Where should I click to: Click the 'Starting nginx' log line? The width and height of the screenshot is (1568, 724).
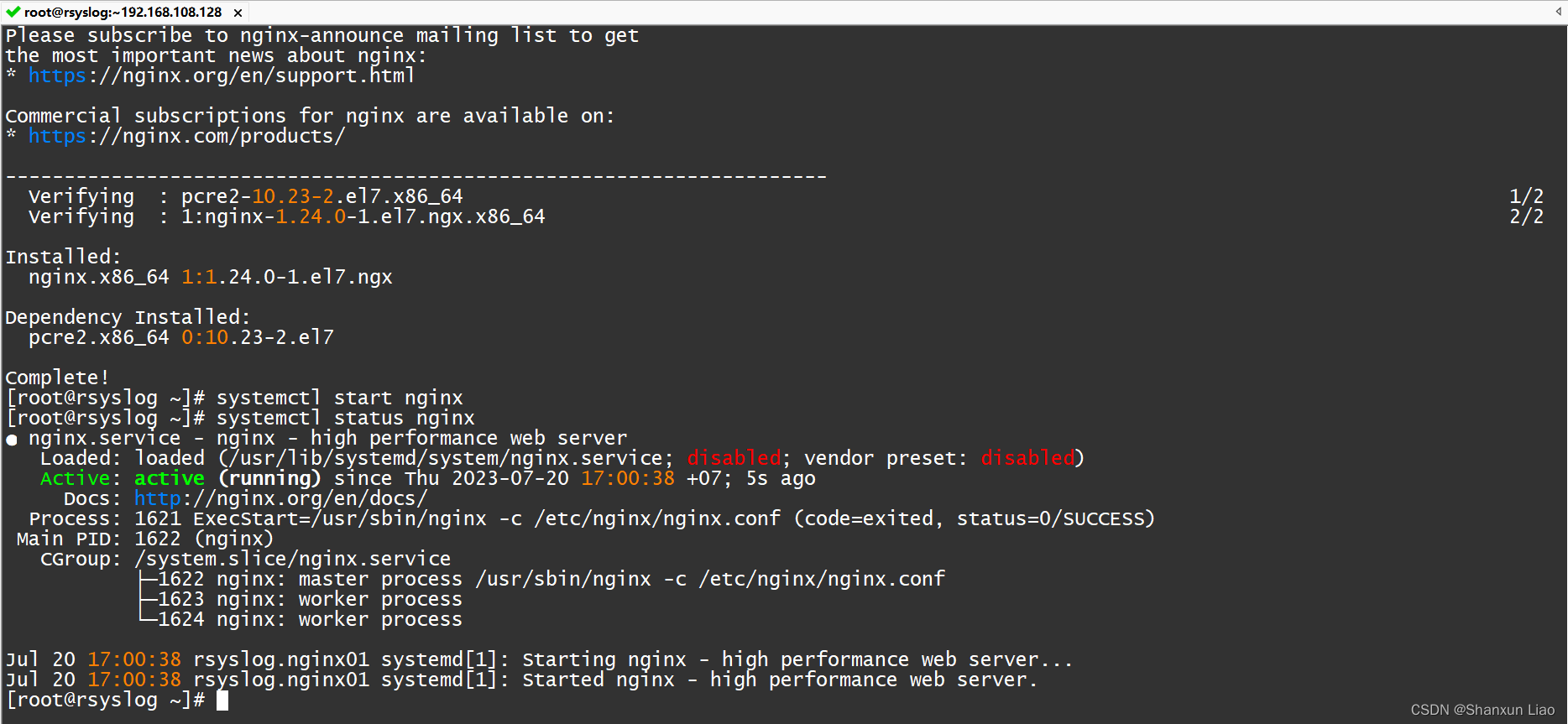[539, 659]
